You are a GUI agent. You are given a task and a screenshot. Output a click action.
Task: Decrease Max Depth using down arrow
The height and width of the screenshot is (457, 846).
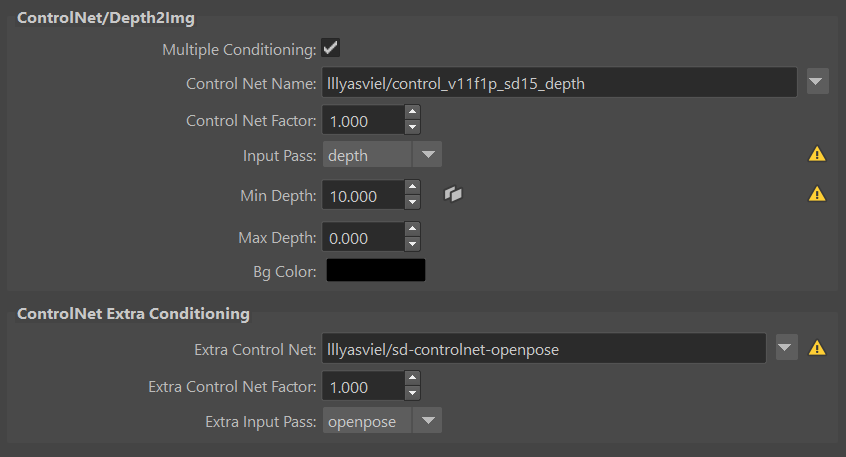[412, 244]
